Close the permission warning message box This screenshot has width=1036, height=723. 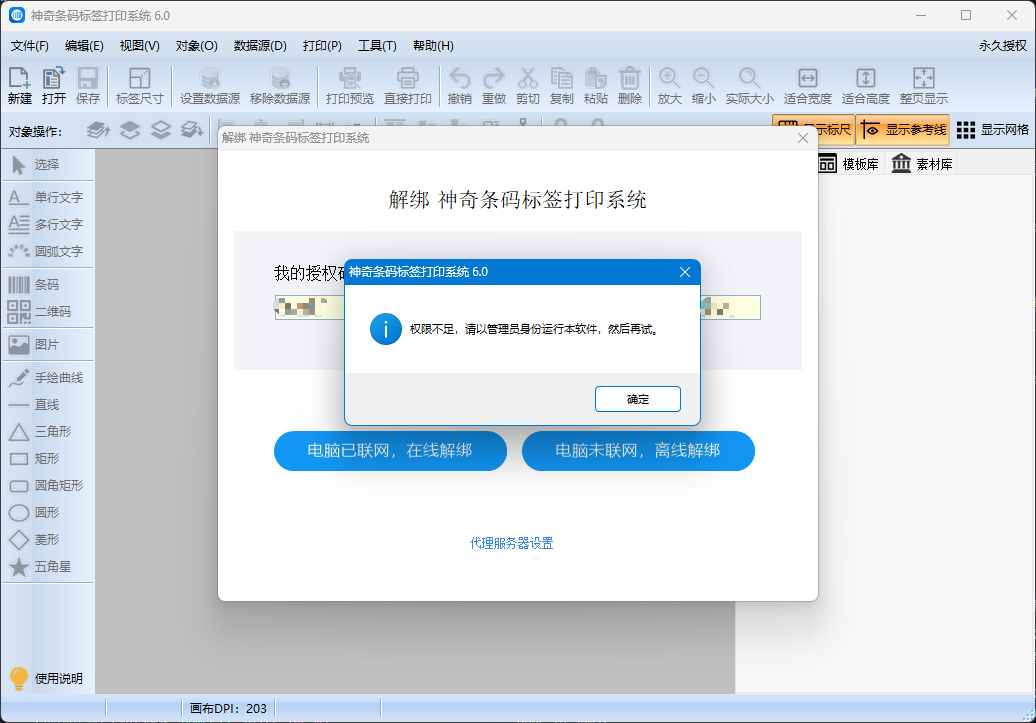(x=685, y=272)
